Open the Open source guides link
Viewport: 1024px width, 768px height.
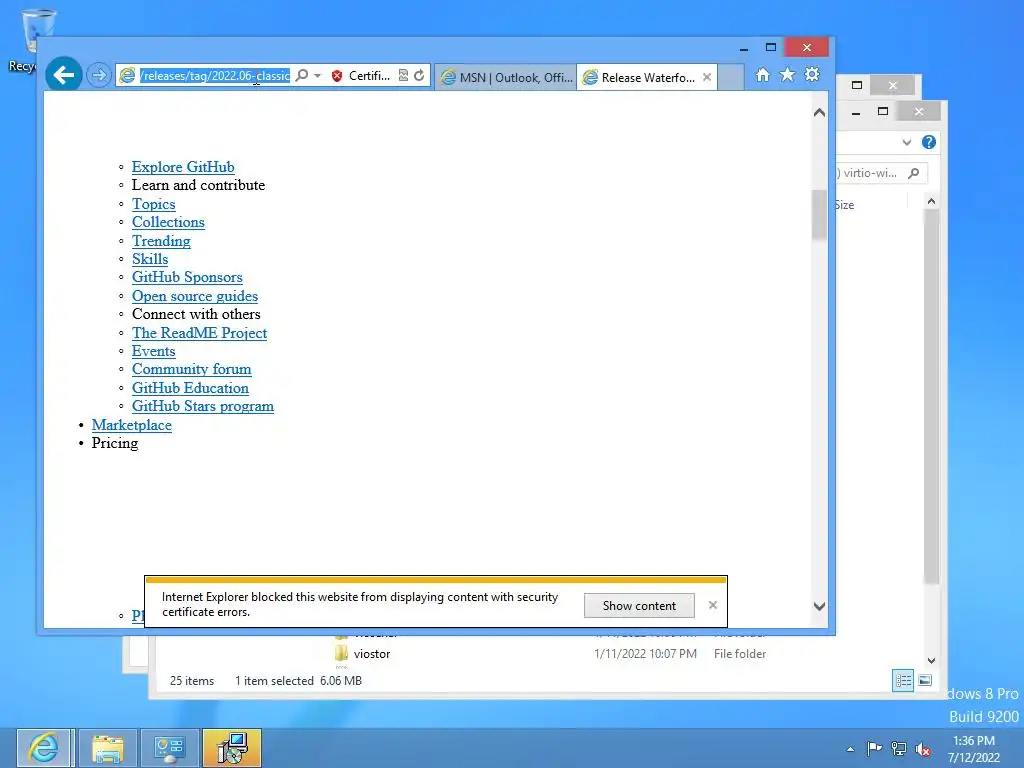point(195,296)
